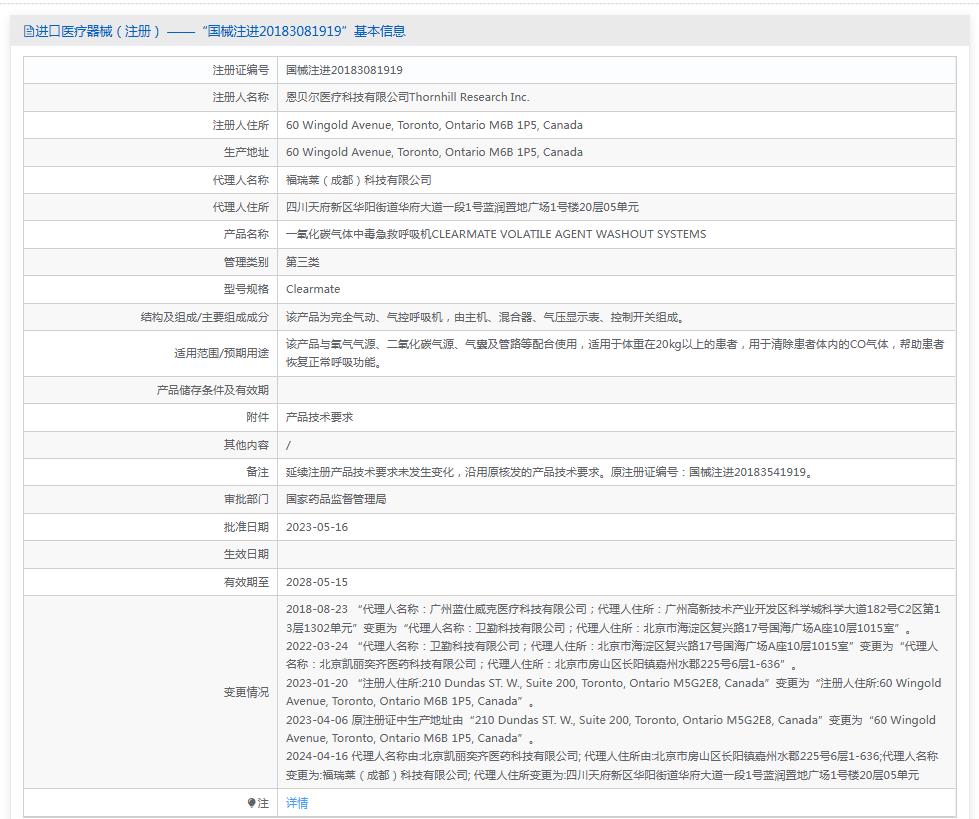Open the 详情 details link

(295, 803)
